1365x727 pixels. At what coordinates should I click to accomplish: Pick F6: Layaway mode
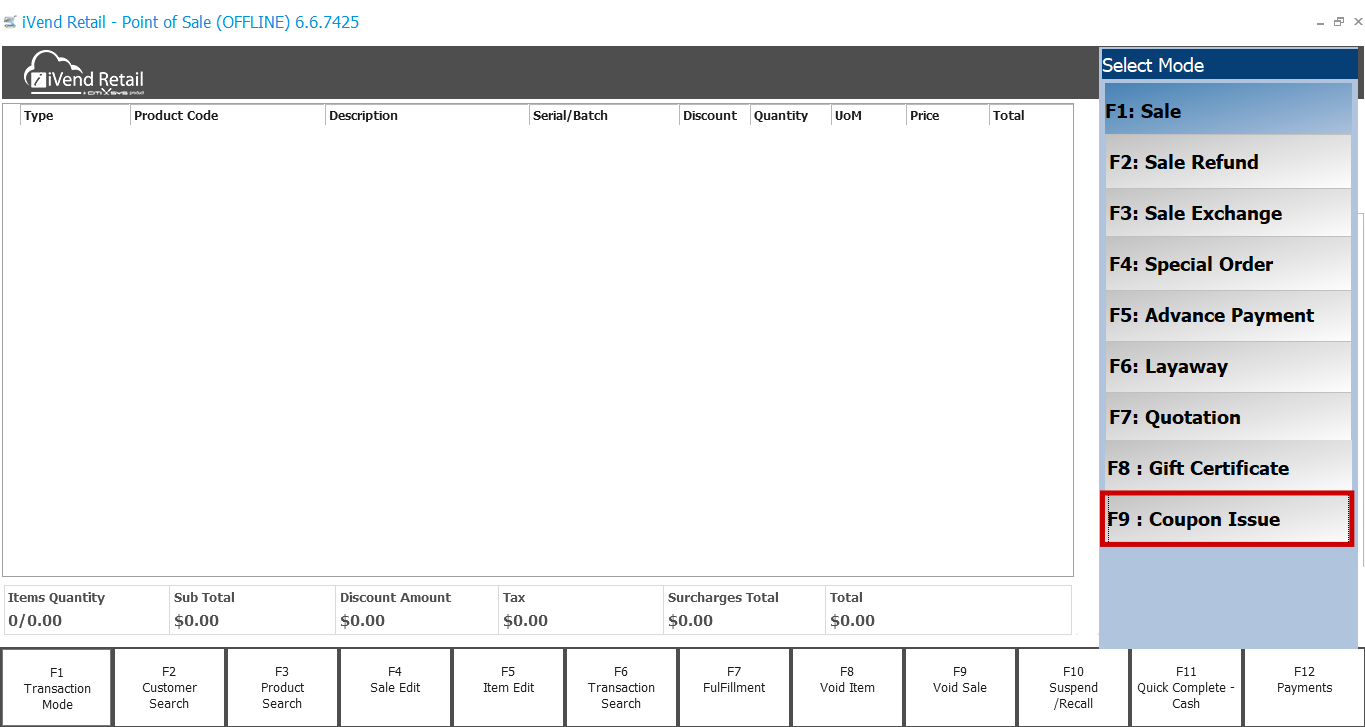tap(1228, 366)
